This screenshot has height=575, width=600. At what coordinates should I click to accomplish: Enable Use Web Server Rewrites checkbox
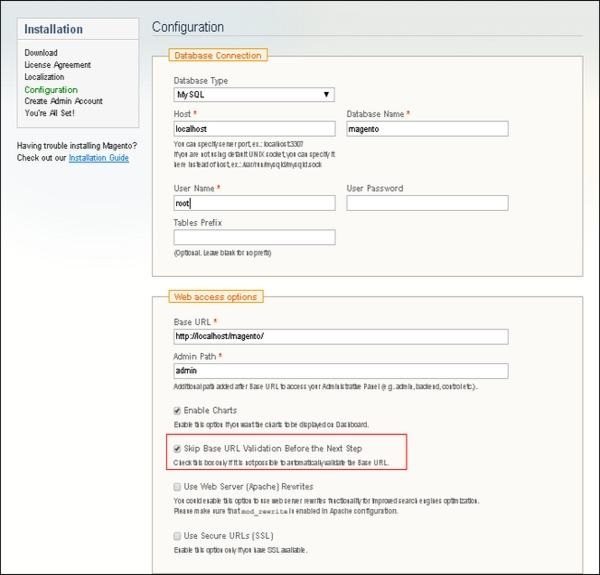(x=178, y=487)
